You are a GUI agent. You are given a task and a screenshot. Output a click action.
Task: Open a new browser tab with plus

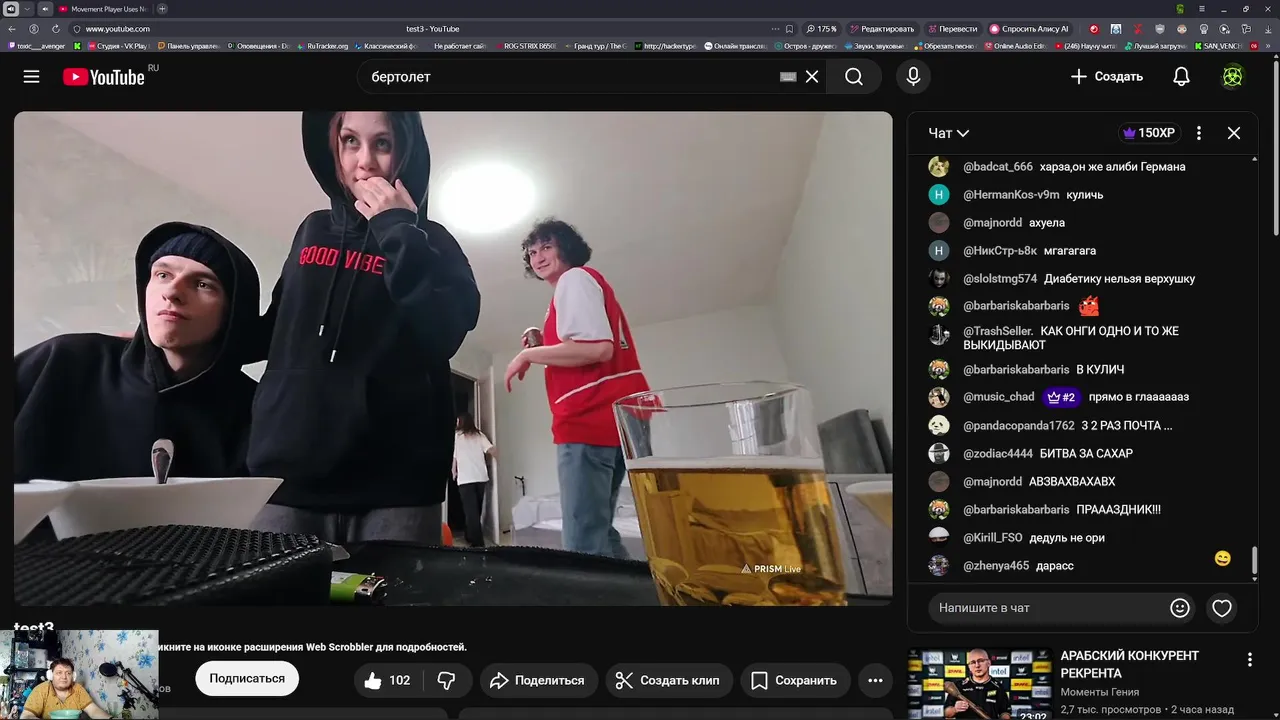[162, 9]
